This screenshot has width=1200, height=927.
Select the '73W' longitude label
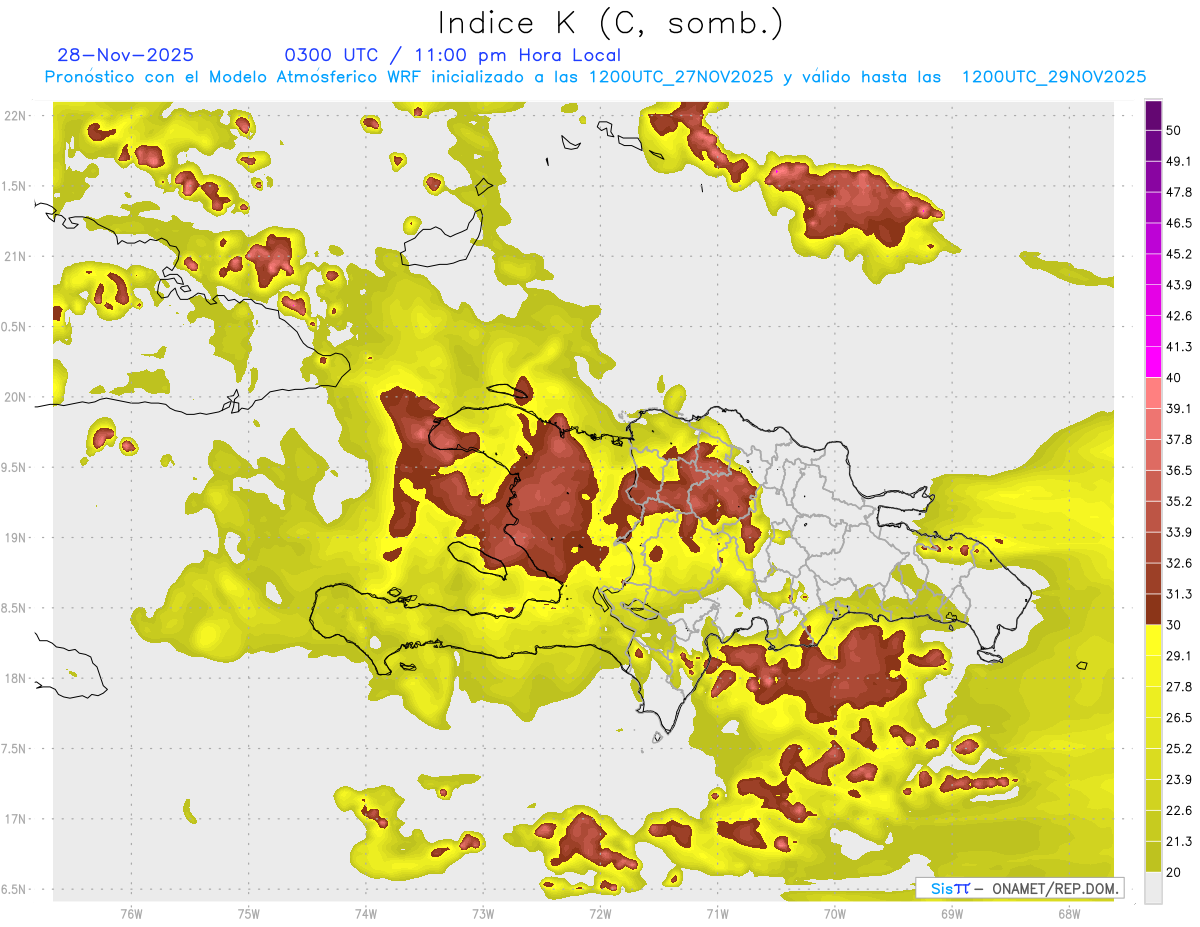click(483, 914)
